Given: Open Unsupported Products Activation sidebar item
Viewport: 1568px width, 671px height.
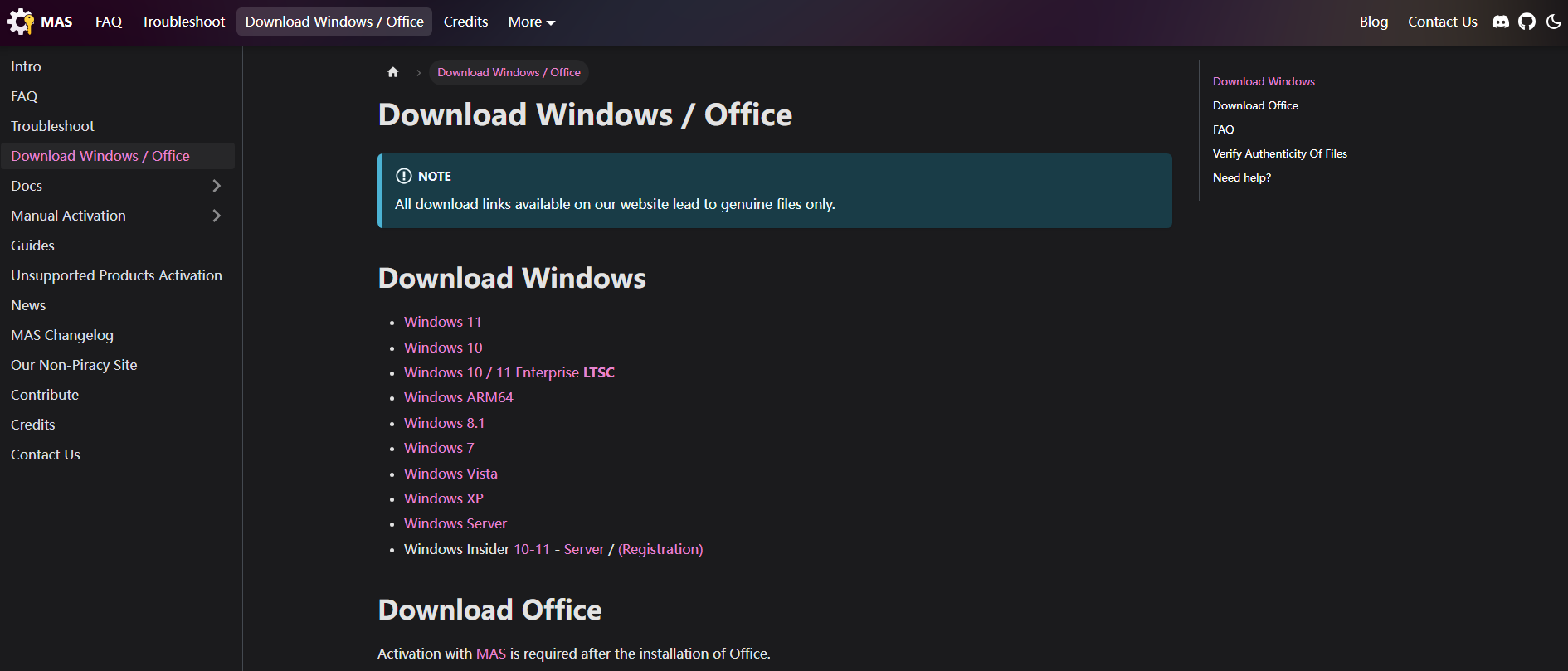Looking at the screenshot, I should pyautogui.click(x=116, y=275).
